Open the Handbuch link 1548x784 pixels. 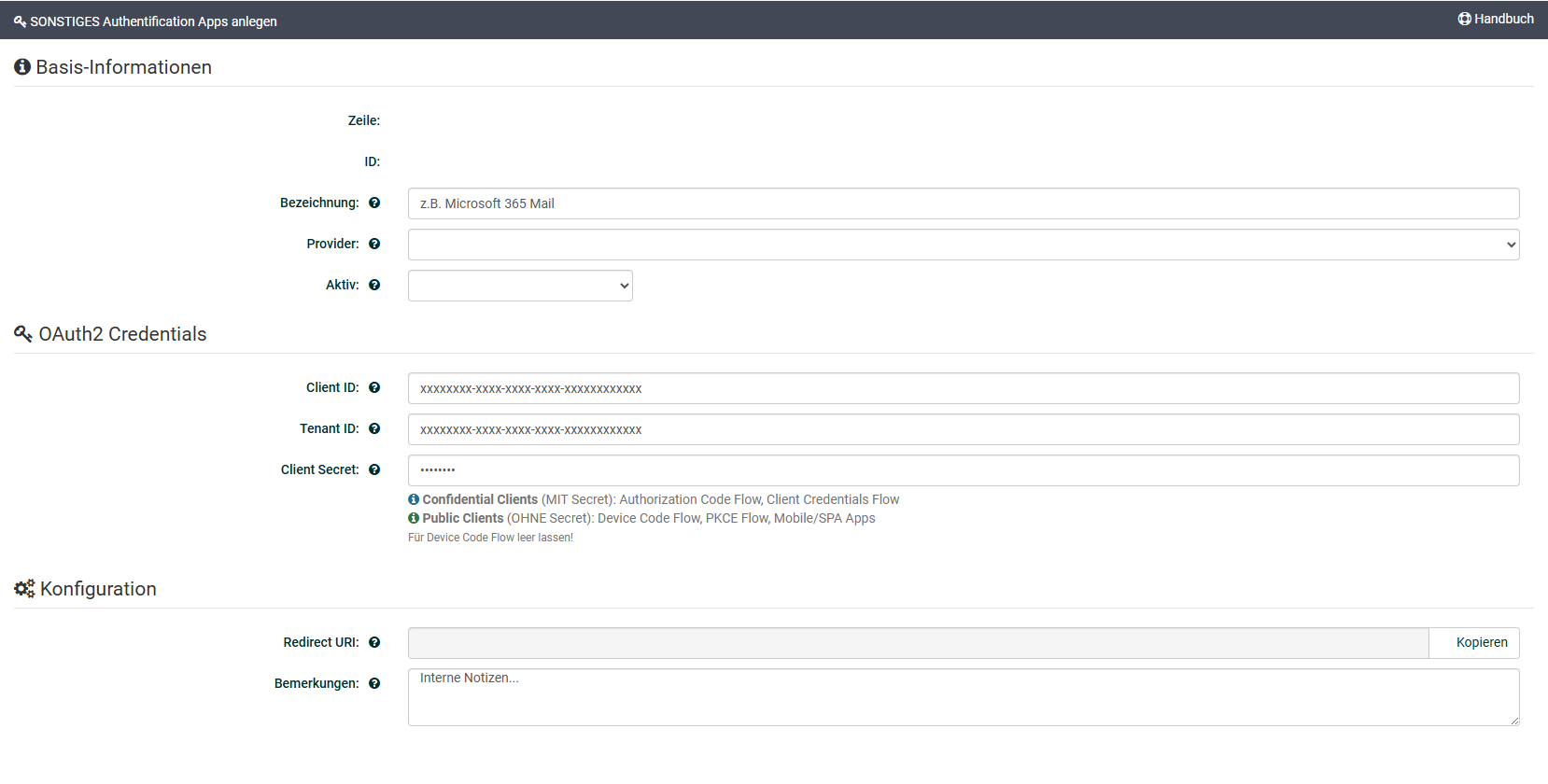1496,19
